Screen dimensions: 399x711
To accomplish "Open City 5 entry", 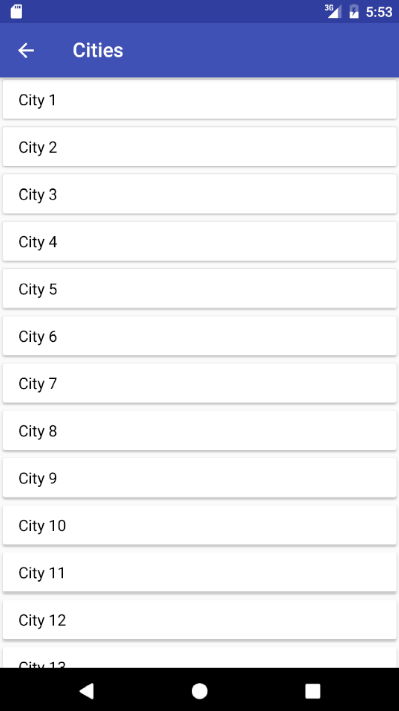I will pos(200,289).
